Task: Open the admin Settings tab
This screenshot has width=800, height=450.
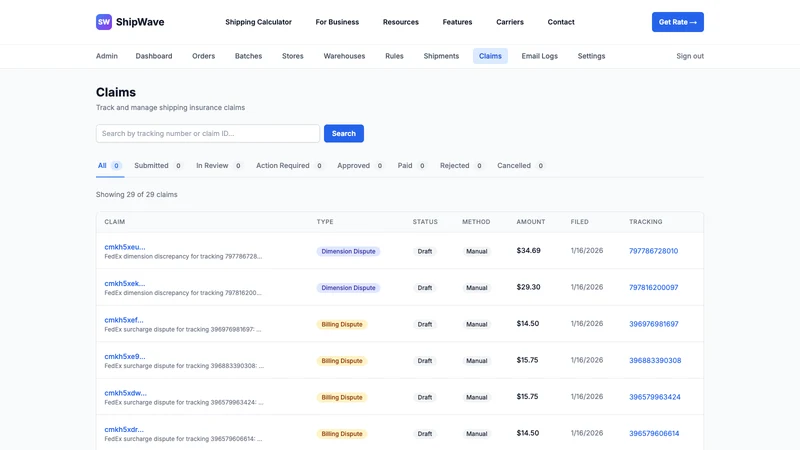Action: 591,56
